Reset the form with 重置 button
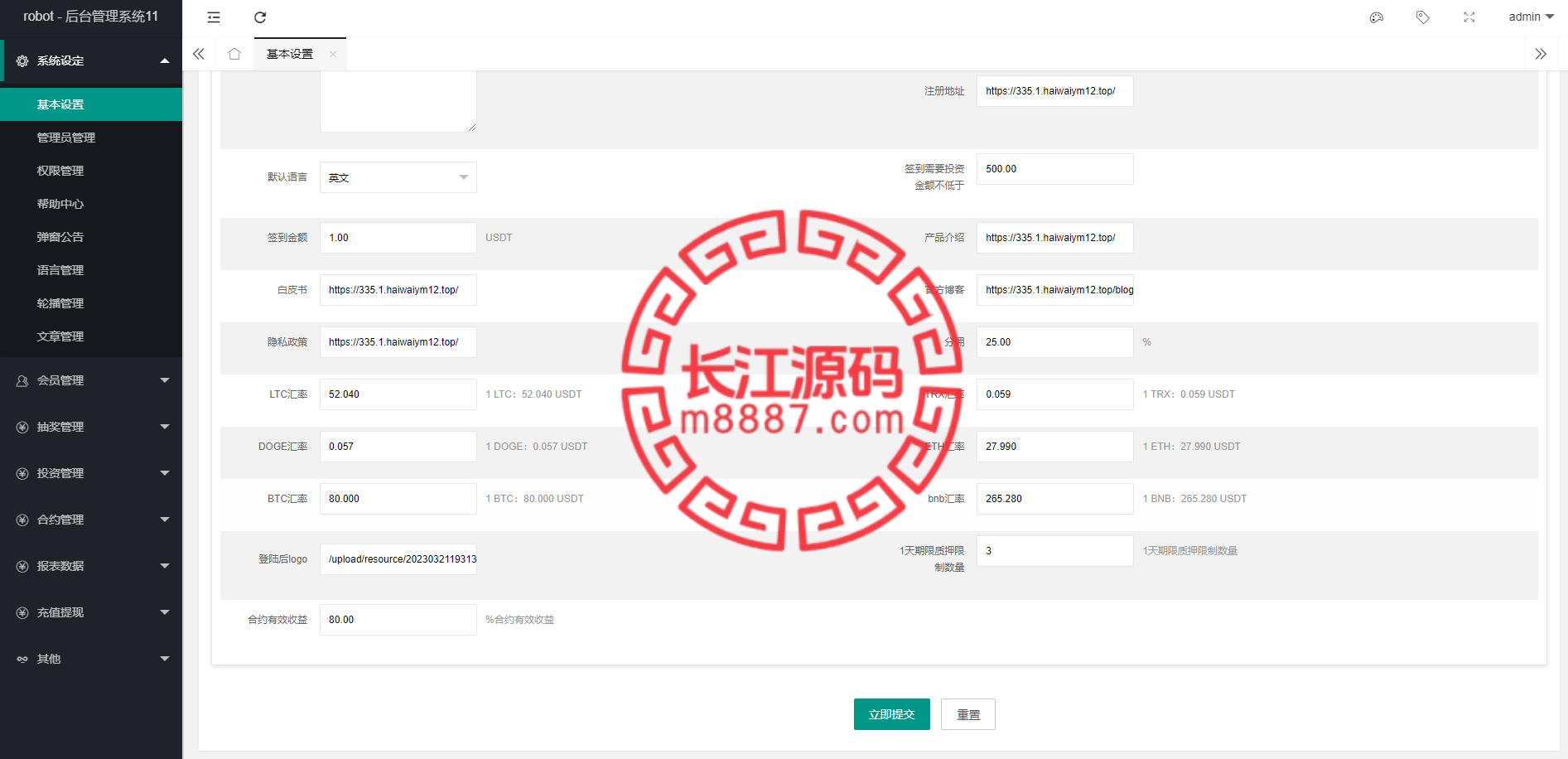Screen dimensions: 1568x759 (x=968, y=714)
